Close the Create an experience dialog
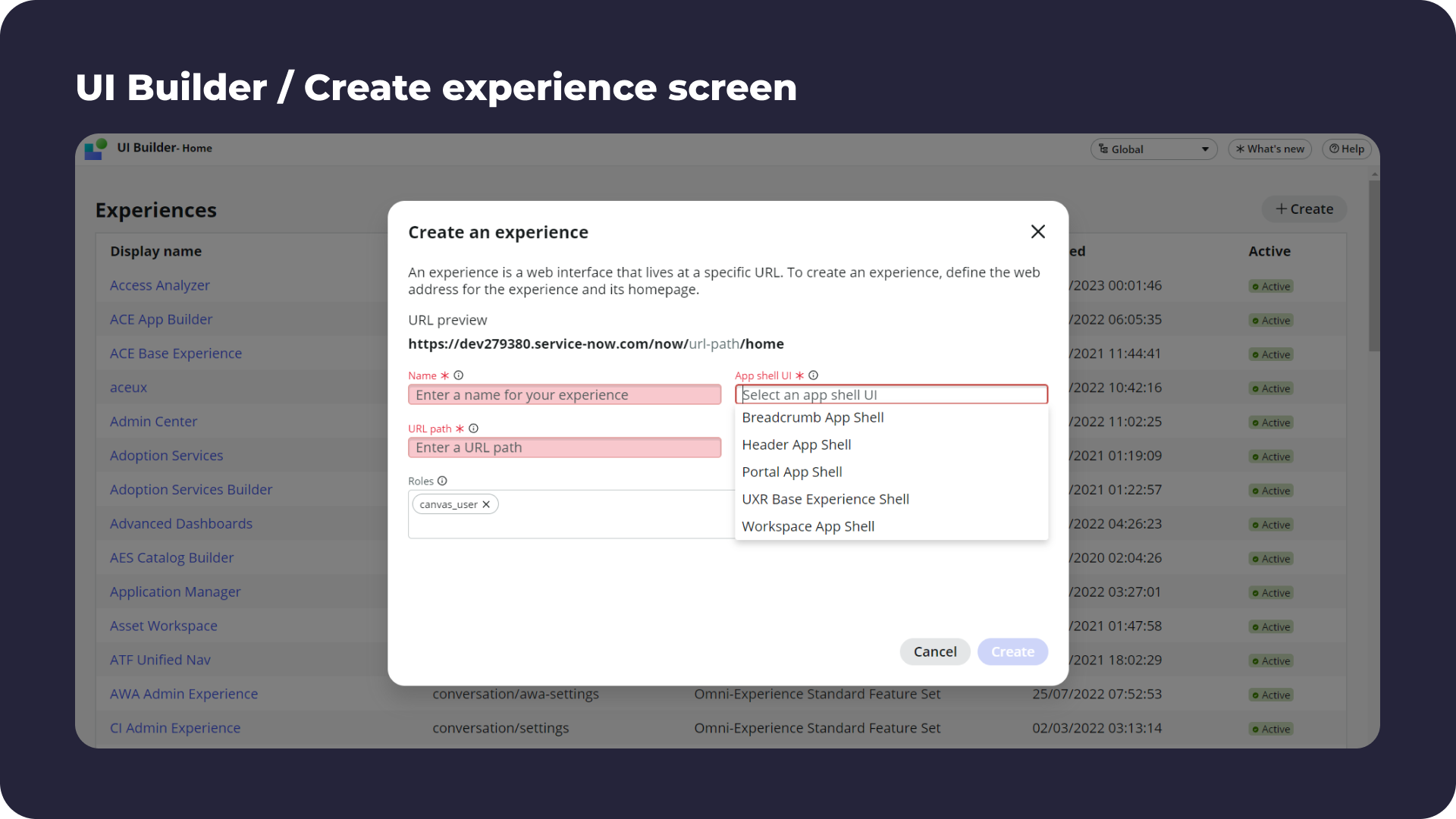The height and width of the screenshot is (819, 1456). click(1038, 232)
